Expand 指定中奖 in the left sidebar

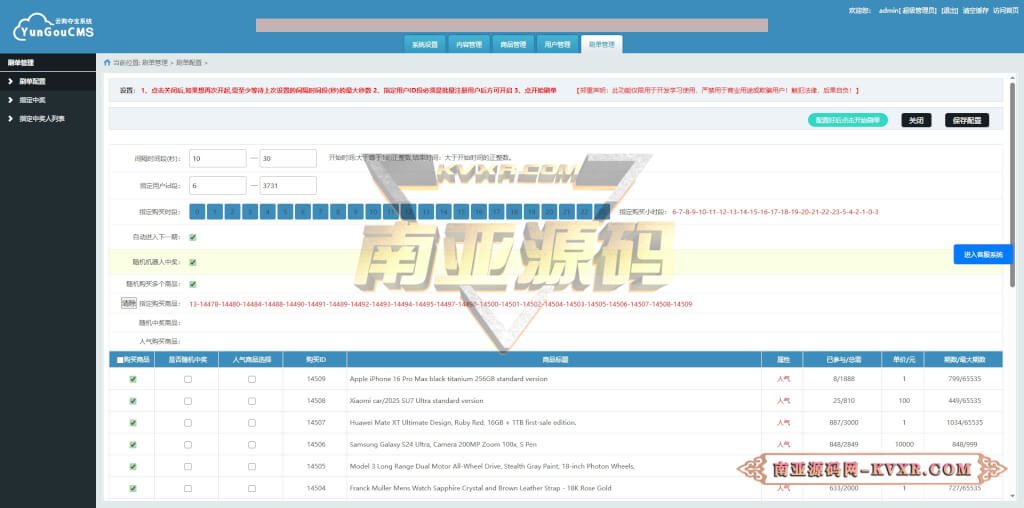point(32,100)
